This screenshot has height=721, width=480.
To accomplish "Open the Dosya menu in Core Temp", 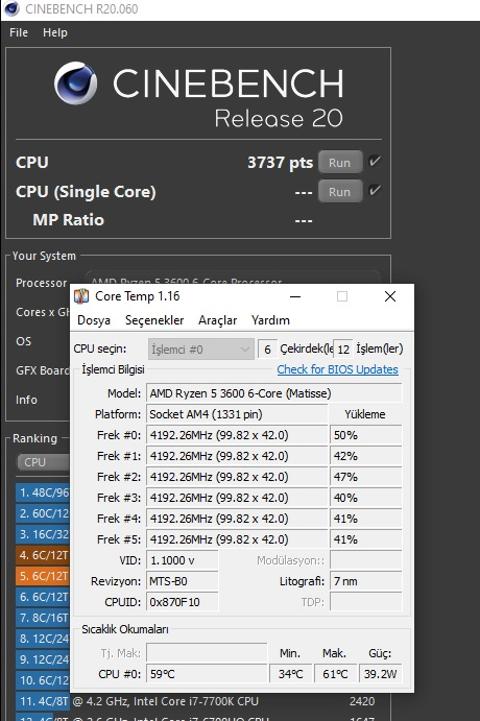I will pyautogui.click(x=94, y=320).
